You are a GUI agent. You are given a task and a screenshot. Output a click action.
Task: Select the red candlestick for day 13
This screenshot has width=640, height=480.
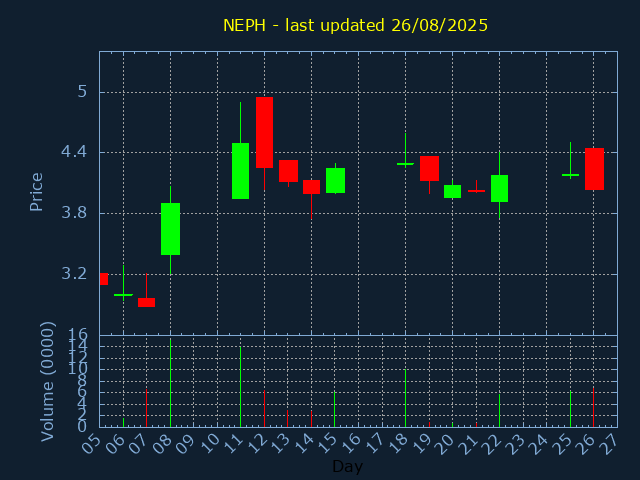(x=288, y=171)
